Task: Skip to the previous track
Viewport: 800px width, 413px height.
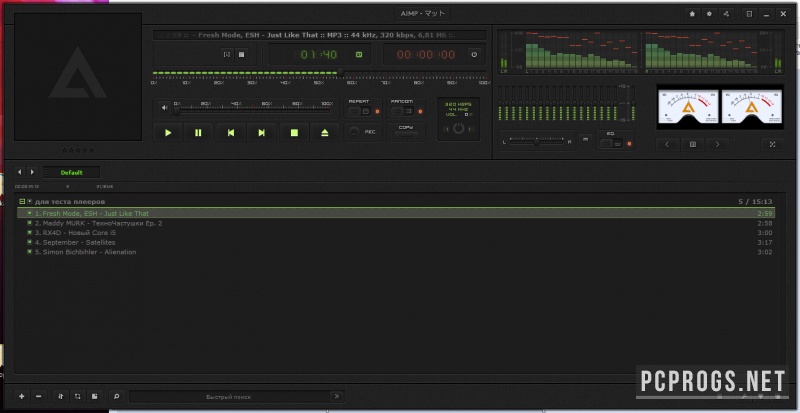Action: coord(231,133)
